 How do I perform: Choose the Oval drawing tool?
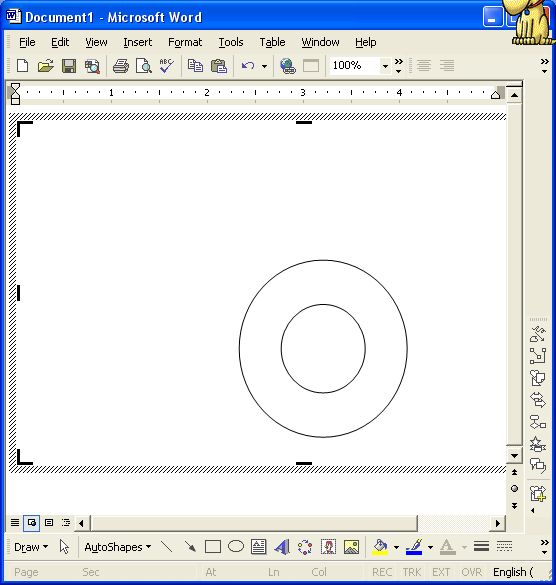tap(236, 547)
